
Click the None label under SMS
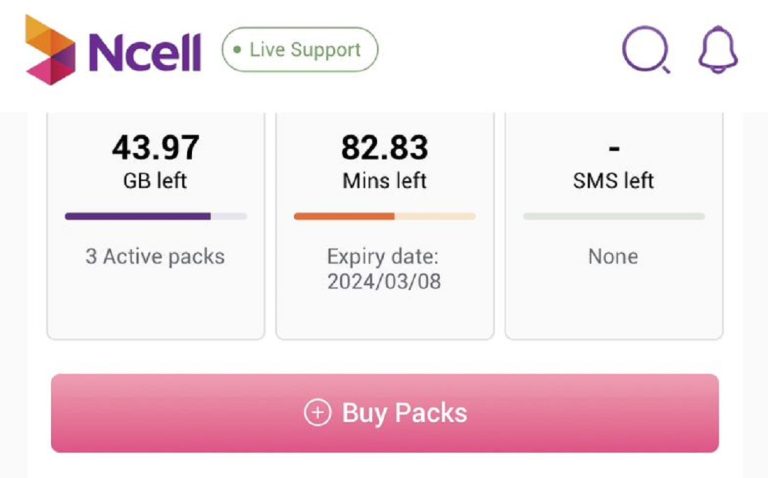pyautogui.click(x=613, y=256)
